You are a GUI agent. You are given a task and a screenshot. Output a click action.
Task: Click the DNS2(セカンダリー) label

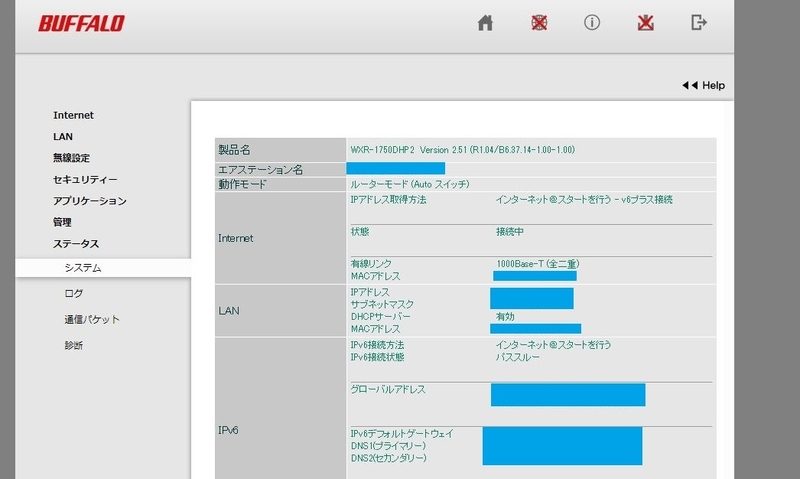click(x=389, y=458)
